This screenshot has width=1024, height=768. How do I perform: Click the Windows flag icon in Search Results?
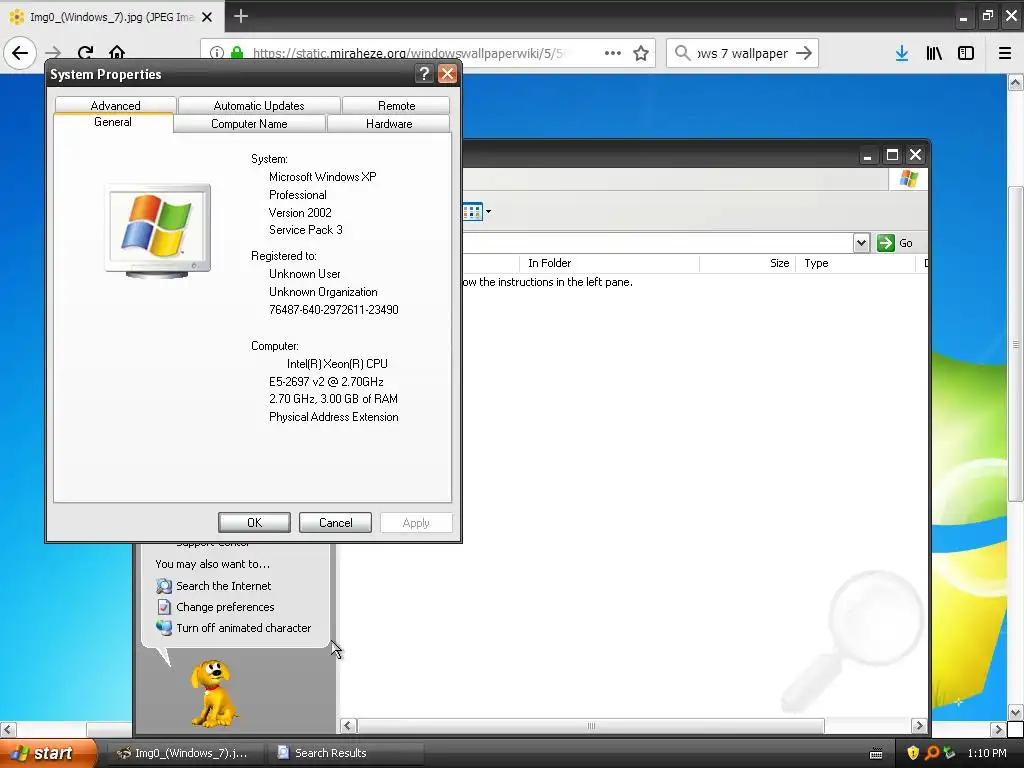pyautogui.click(x=908, y=178)
